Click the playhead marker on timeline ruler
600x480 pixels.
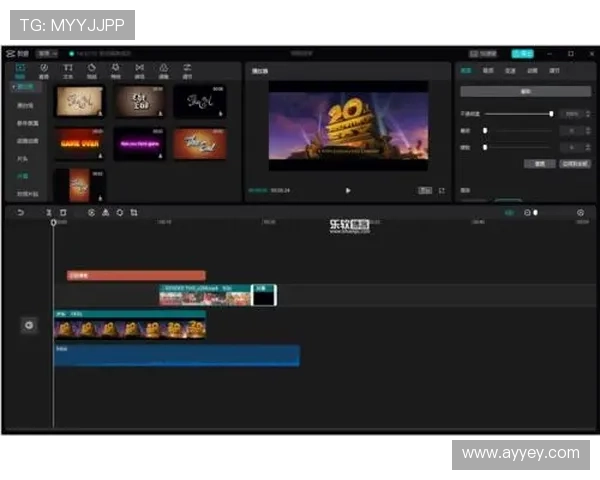coord(54,223)
